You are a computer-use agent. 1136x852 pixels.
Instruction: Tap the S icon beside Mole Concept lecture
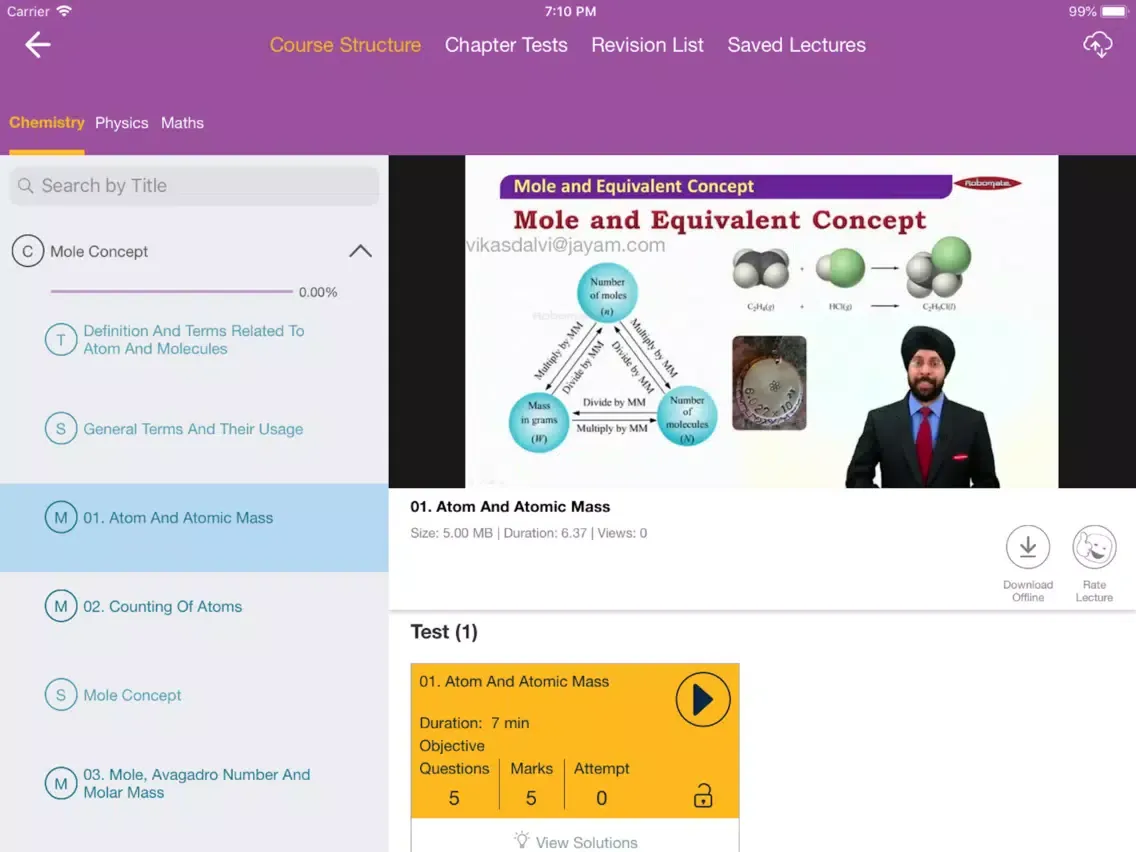(61, 695)
